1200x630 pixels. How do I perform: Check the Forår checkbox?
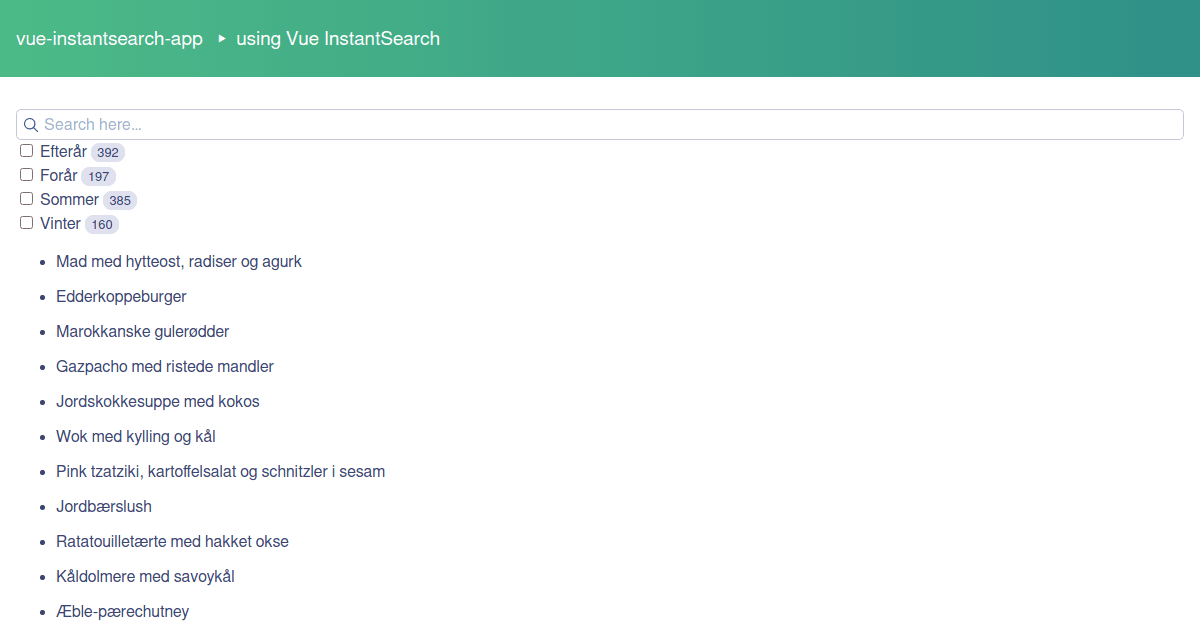click(x=26, y=174)
